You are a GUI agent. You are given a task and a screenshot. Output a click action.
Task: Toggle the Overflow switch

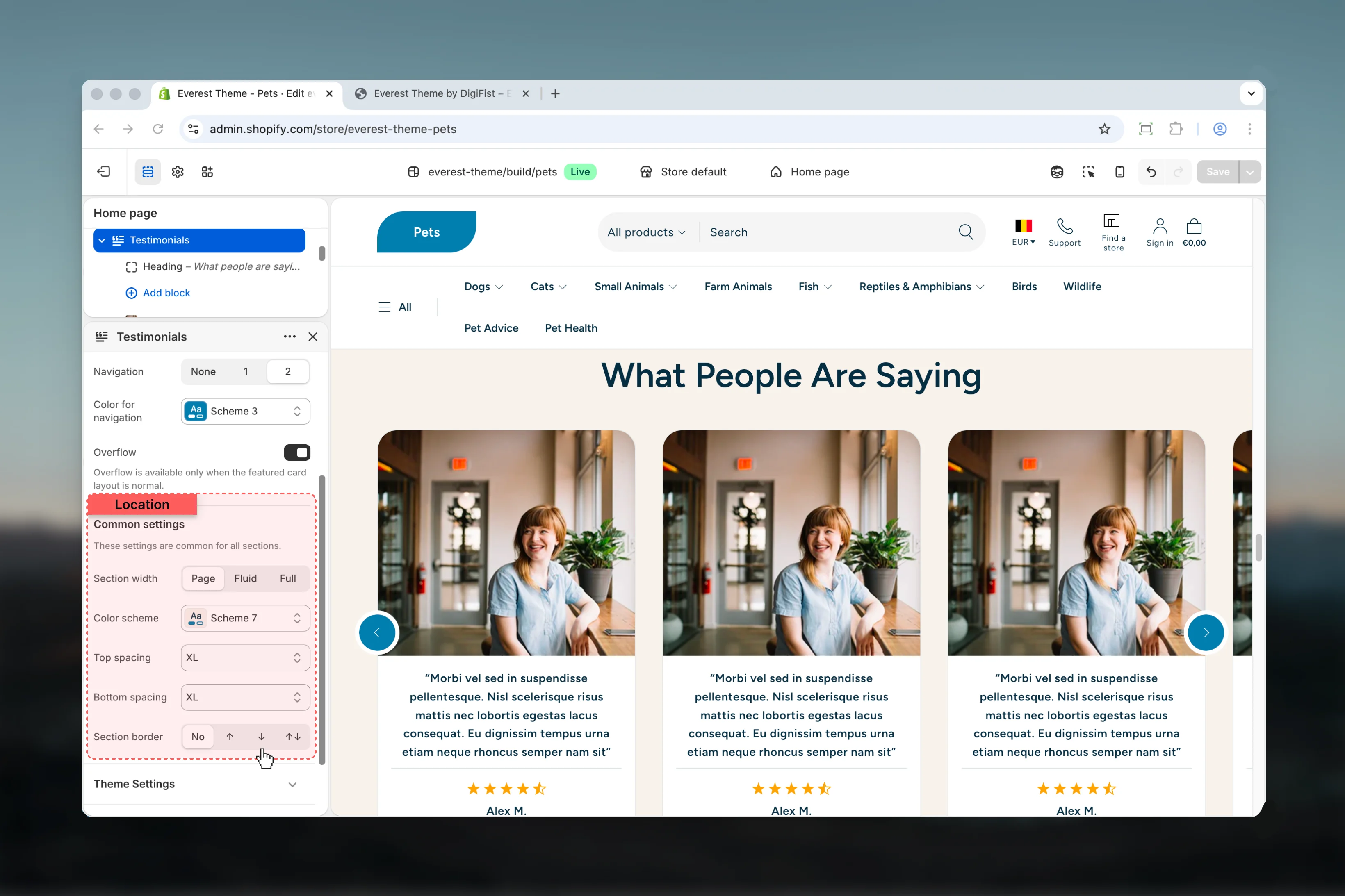[x=296, y=452]
